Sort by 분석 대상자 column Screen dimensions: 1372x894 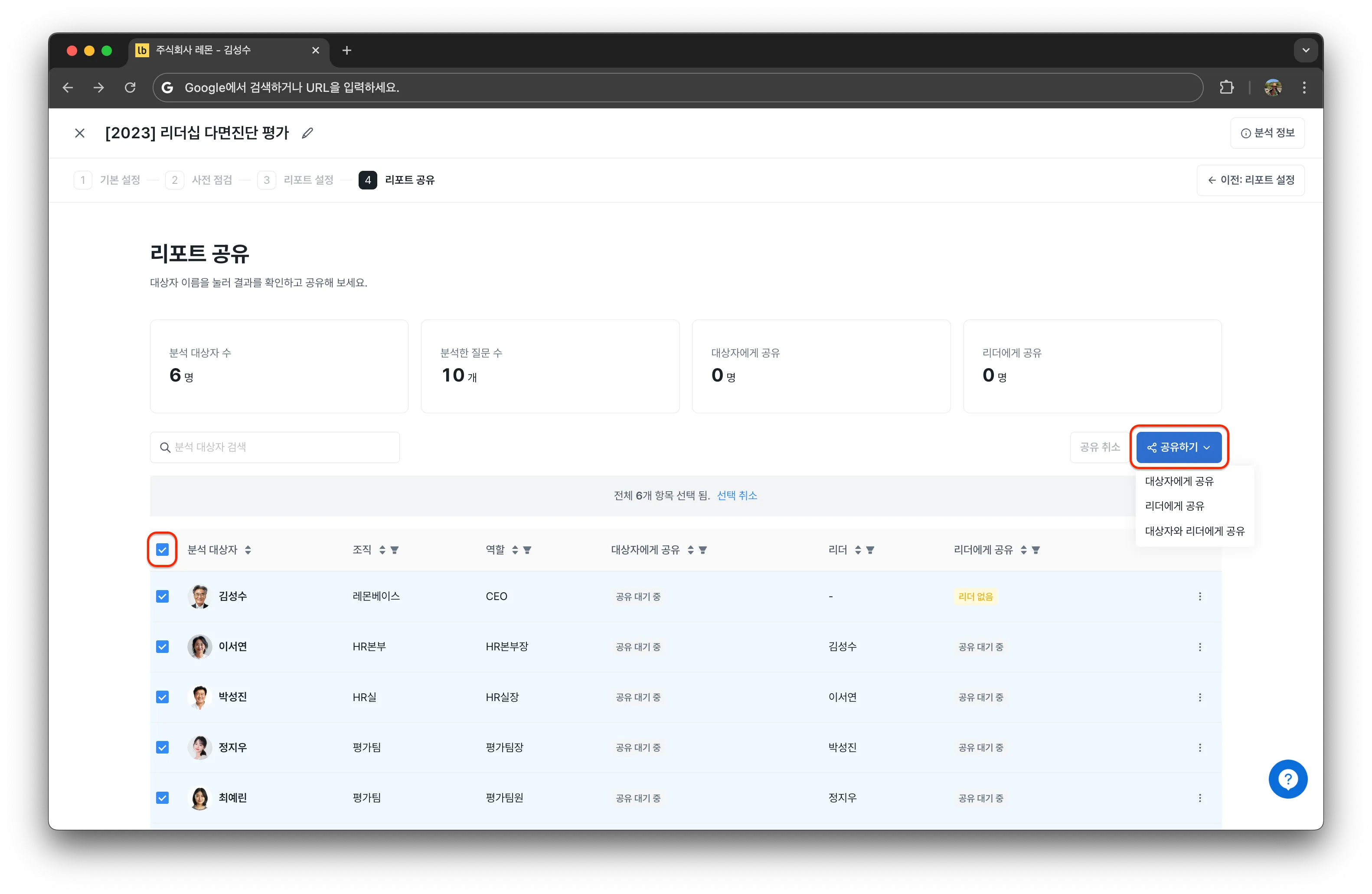click(248, 550)
